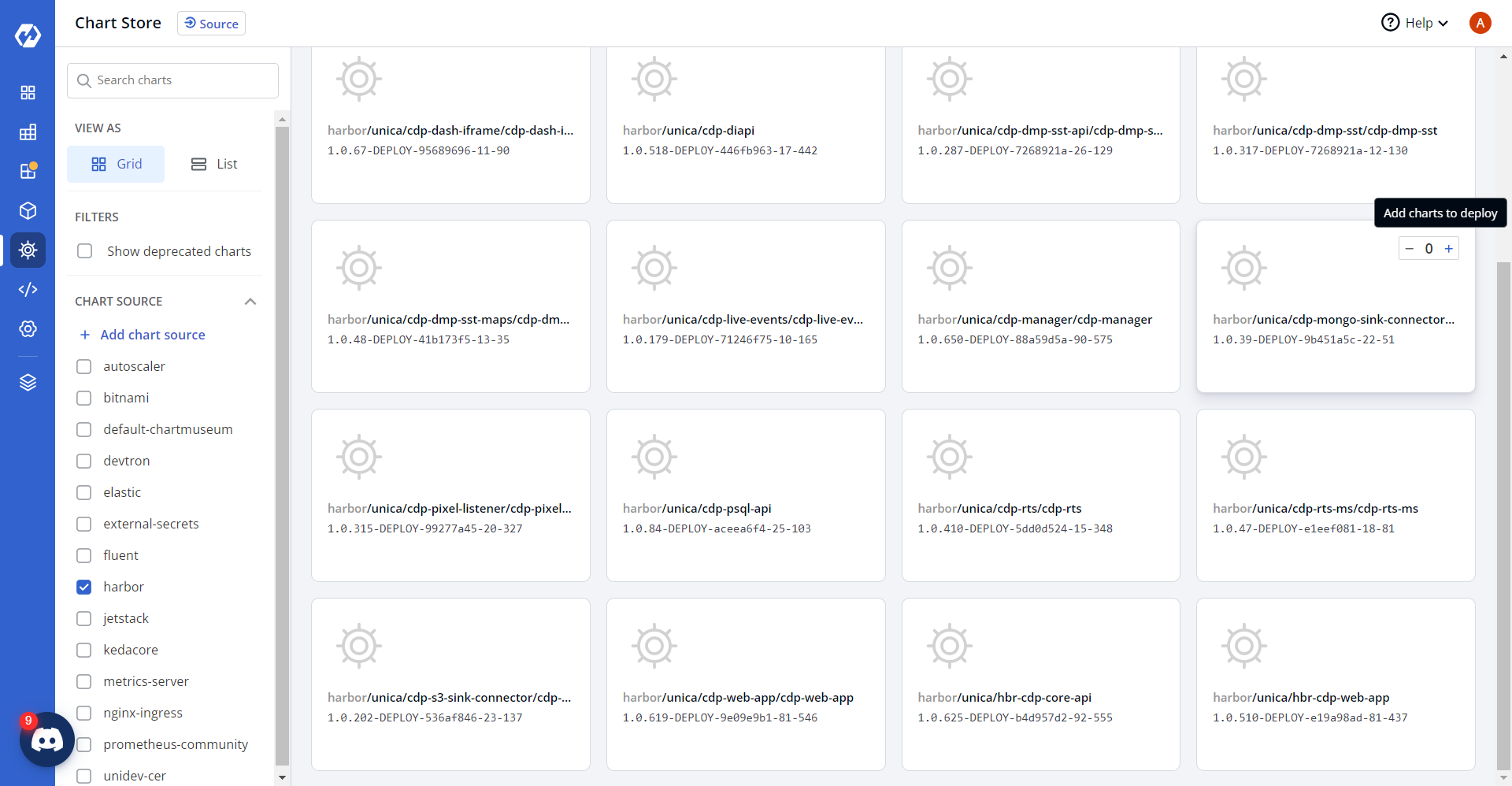Click Add chart source link
Screen dimensions: 1512x786
(153, 335)
